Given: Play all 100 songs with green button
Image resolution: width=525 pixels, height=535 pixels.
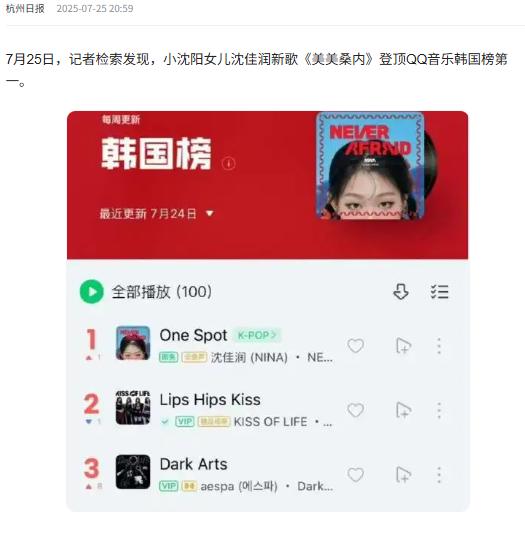Looking at the screenshot, I should [x=91, y=292].
